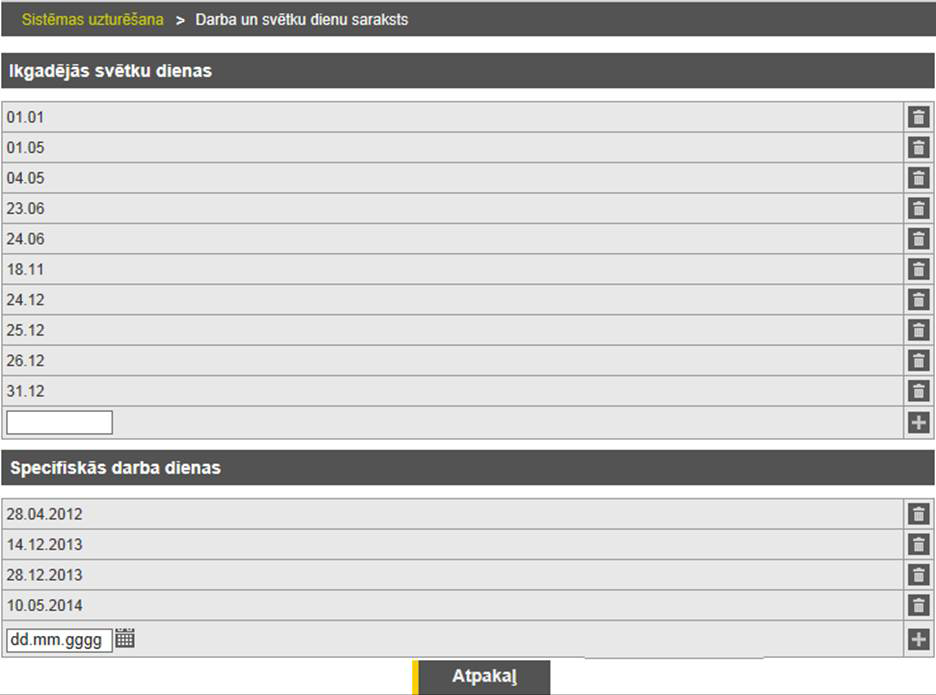
Task: Delete the 01.01 holiday entry
Action: click(918, 117)
